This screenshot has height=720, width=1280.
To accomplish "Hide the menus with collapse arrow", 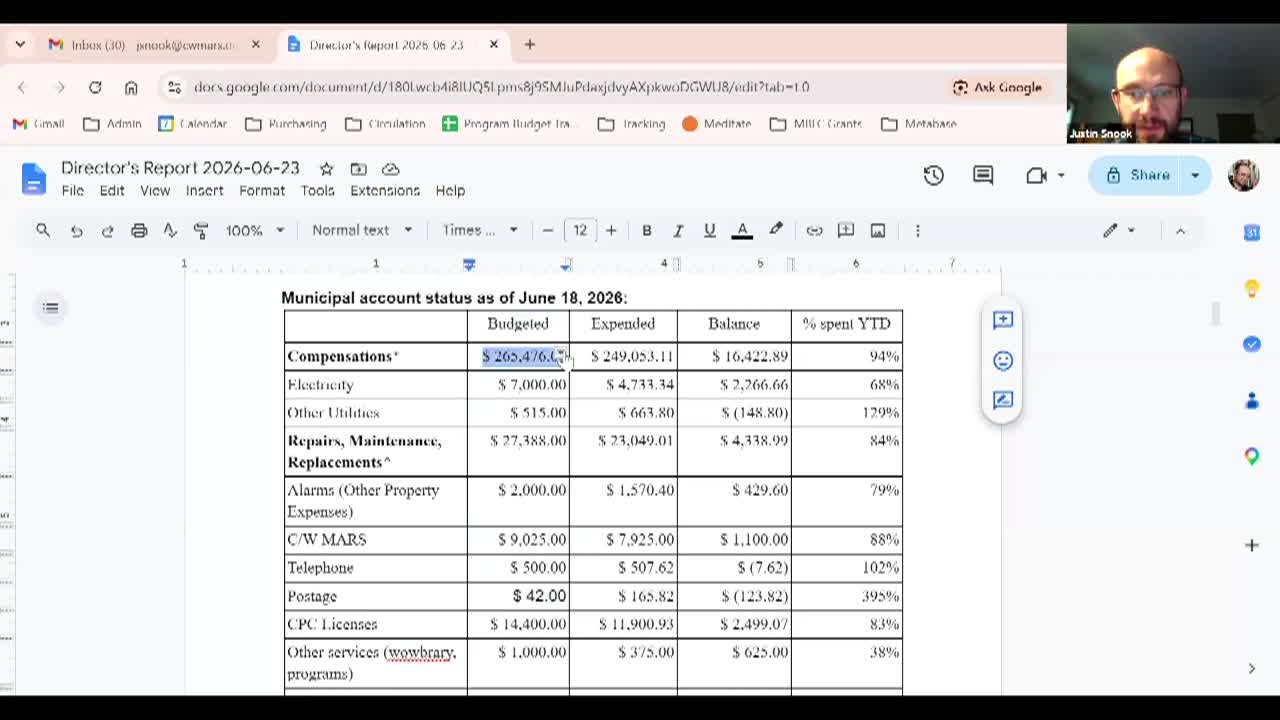I will (x=1180, y=230).
